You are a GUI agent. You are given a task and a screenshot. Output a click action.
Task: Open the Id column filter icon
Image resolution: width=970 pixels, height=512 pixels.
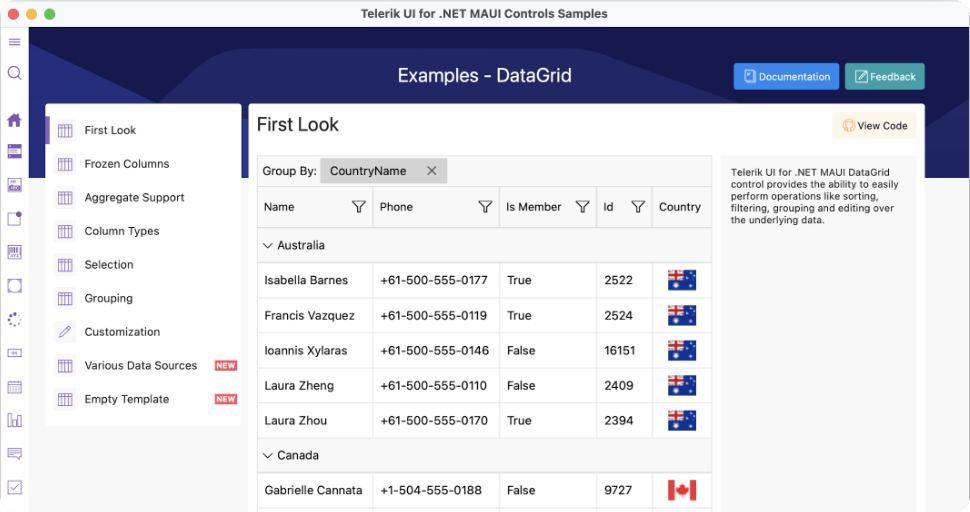(x=638, y=207)
